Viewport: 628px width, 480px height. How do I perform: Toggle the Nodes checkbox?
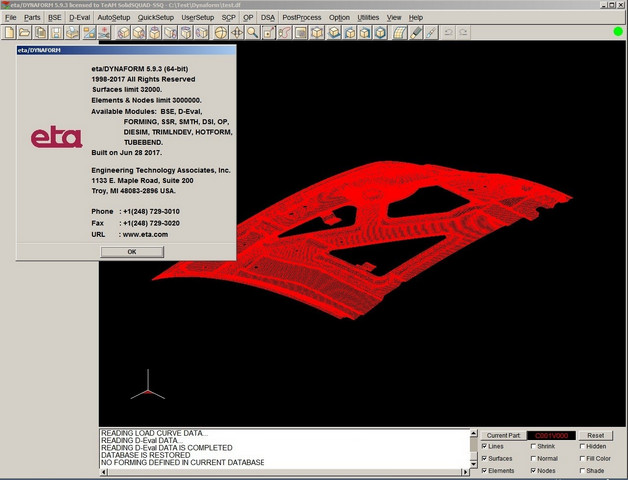pos(534,470)
